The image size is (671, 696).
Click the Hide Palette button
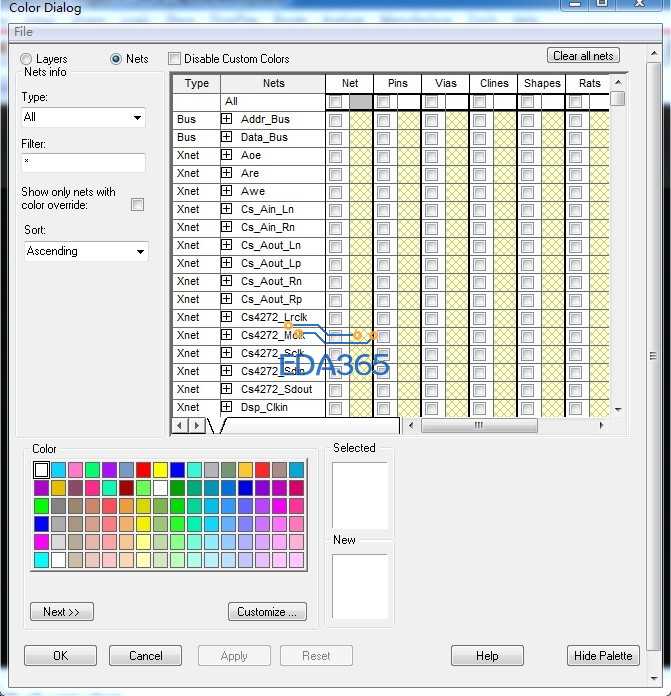[603, 656]
